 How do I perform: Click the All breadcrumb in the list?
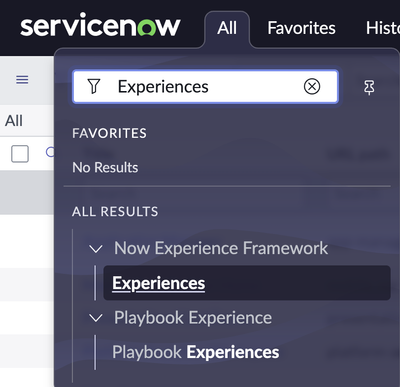pos(14,121)
